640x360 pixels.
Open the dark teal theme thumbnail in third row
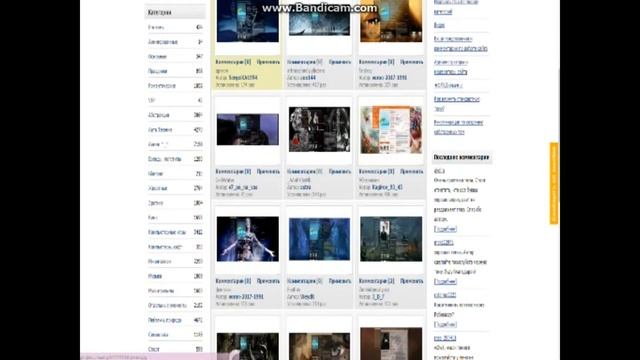click(x=391, y=239)
